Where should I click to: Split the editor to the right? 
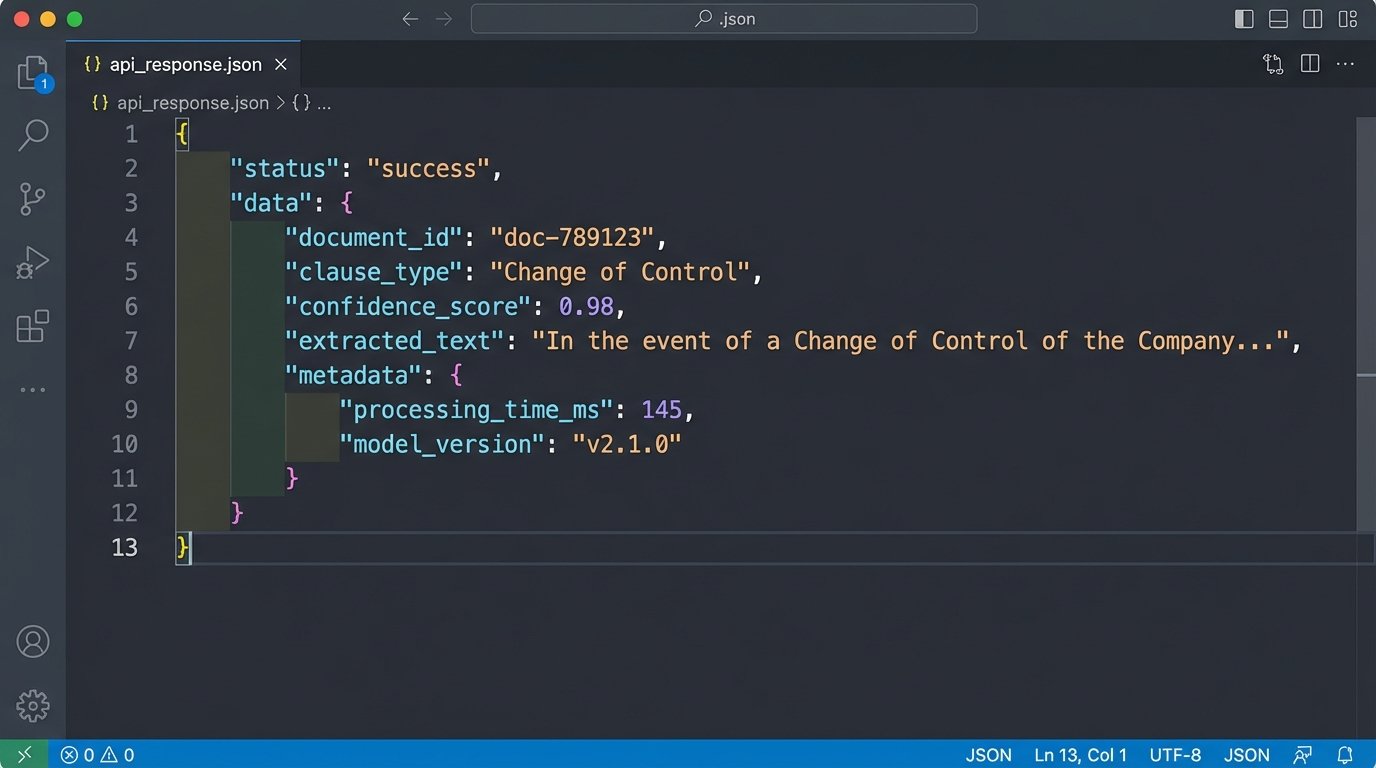tap(1310, 64)
